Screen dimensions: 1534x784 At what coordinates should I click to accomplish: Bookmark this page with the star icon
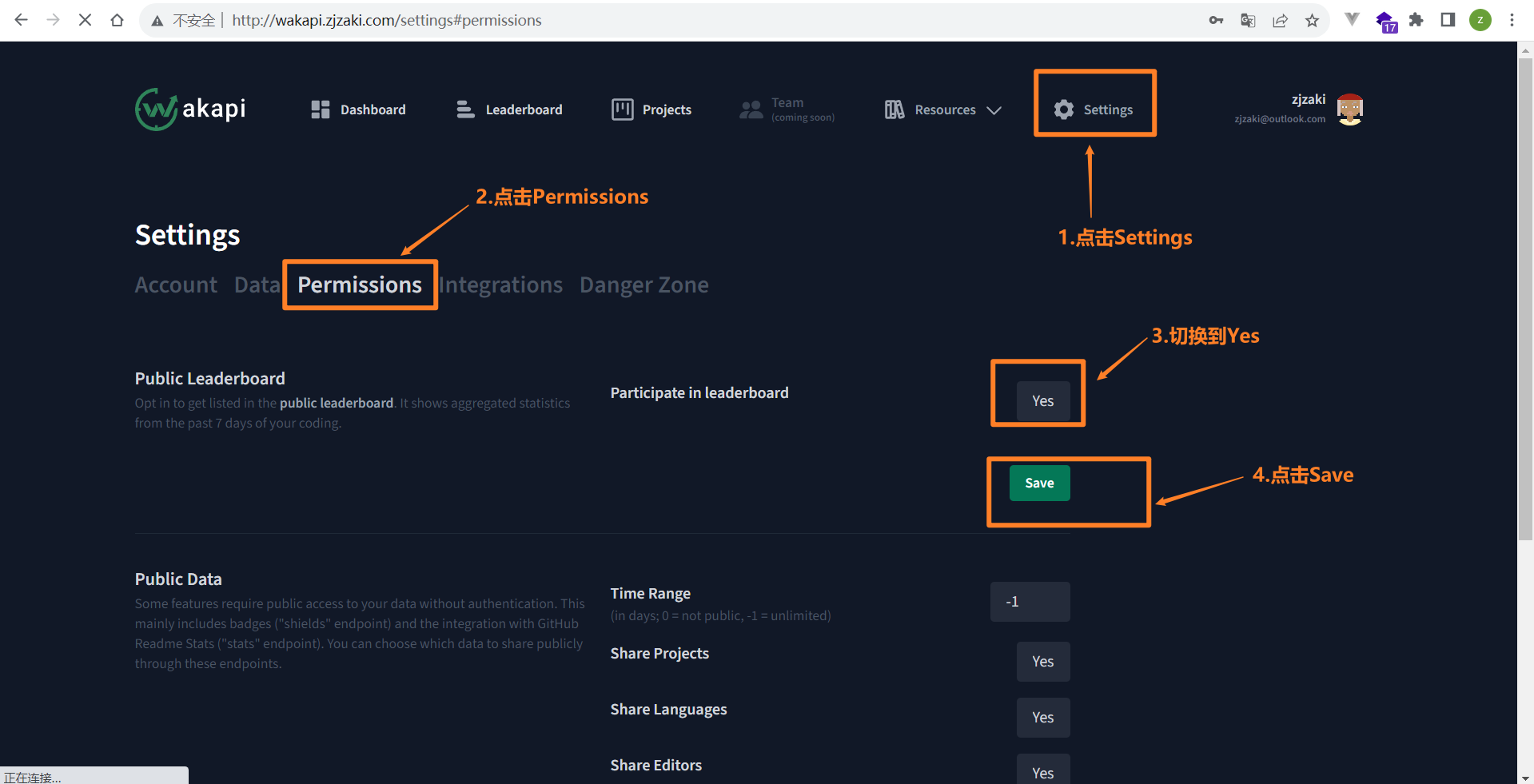click(x=1312, y=20)
